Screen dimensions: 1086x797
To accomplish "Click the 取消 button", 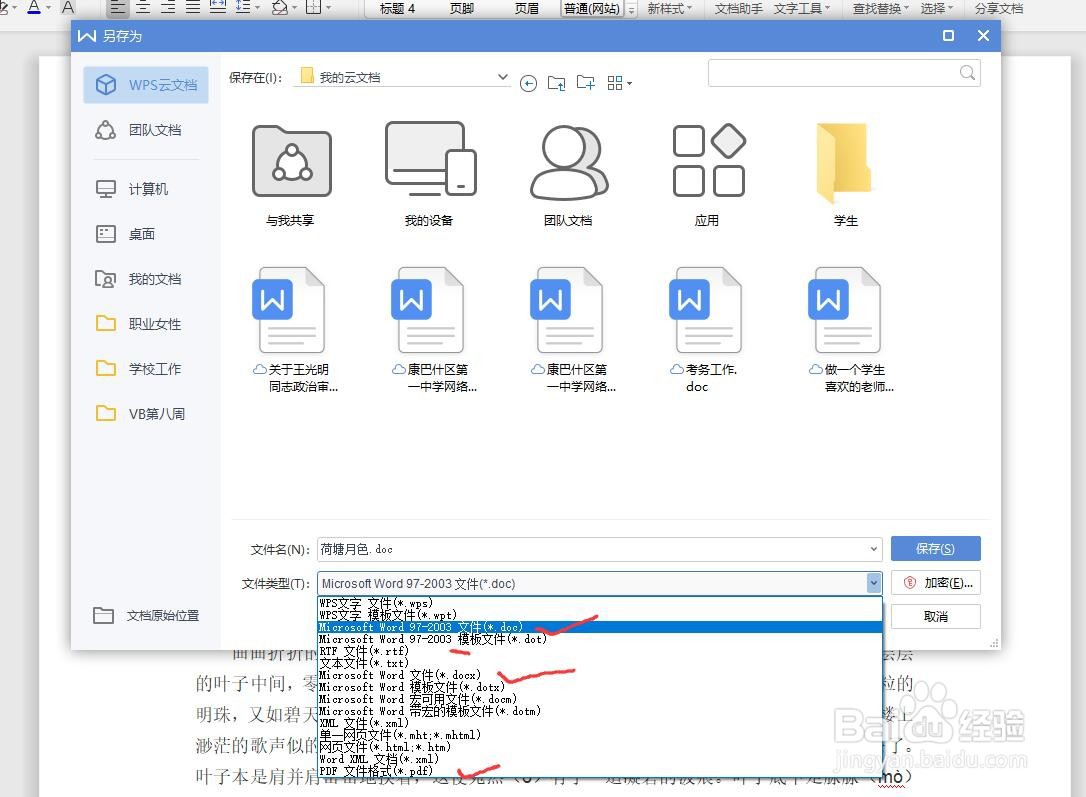I will tap(935, 616).
